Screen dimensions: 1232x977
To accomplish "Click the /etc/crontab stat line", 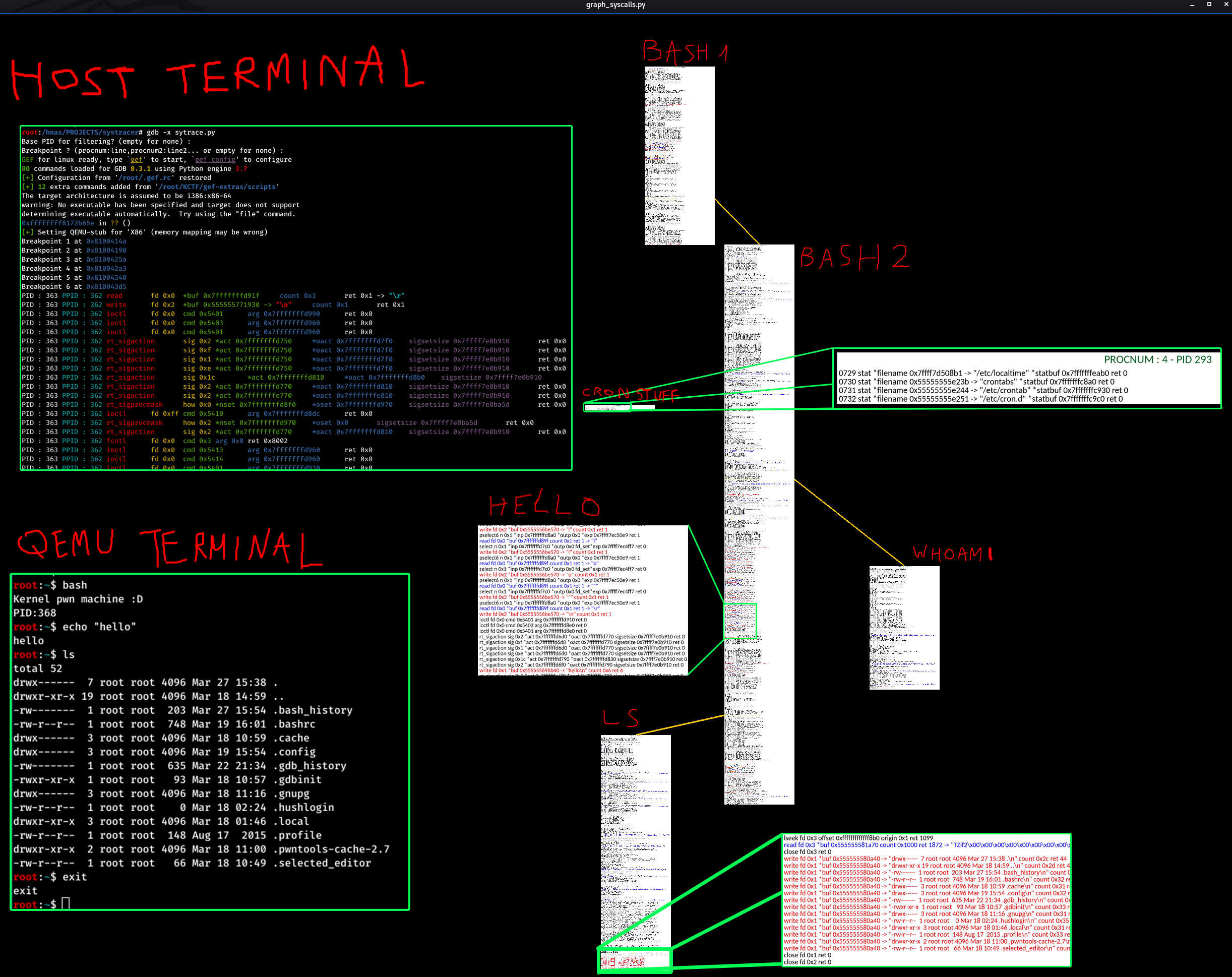I will tap(983, 390).
